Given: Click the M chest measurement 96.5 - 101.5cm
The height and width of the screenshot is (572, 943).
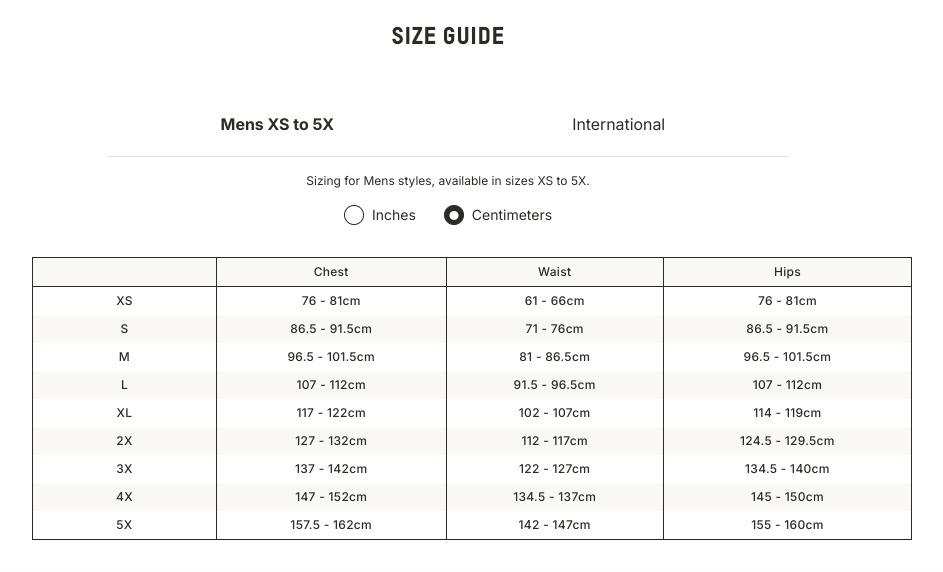Looking at the screenshot, I should 331,357.
